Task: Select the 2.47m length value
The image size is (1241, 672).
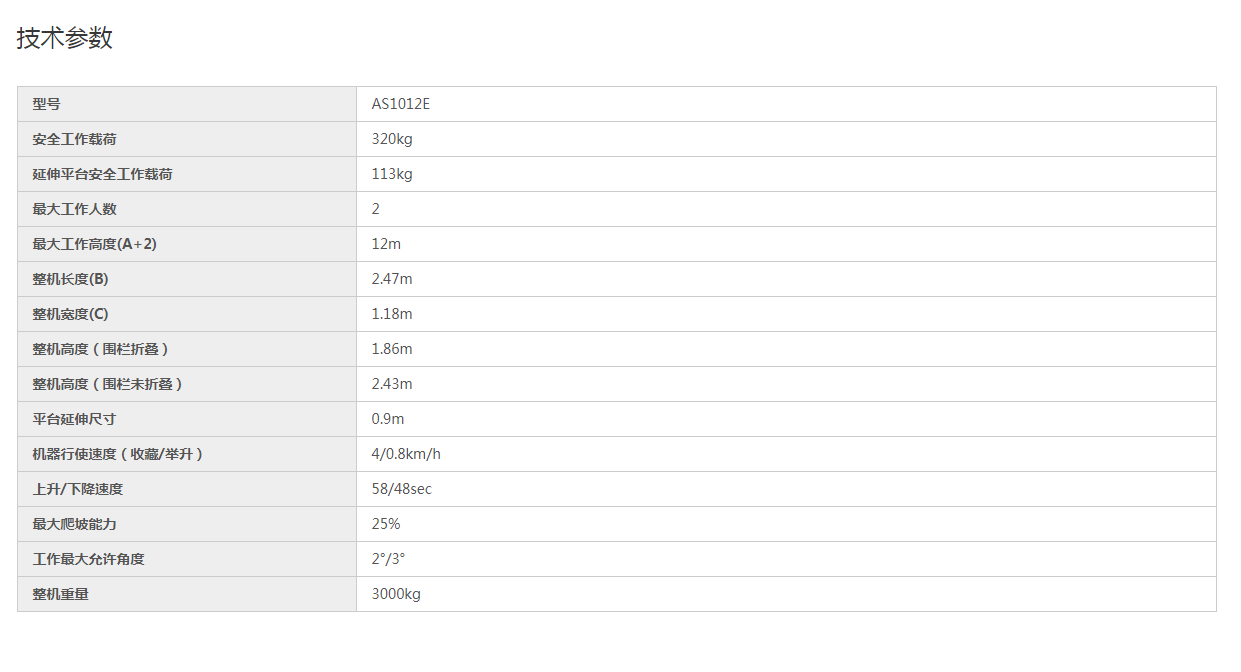Action: point(392,279)
